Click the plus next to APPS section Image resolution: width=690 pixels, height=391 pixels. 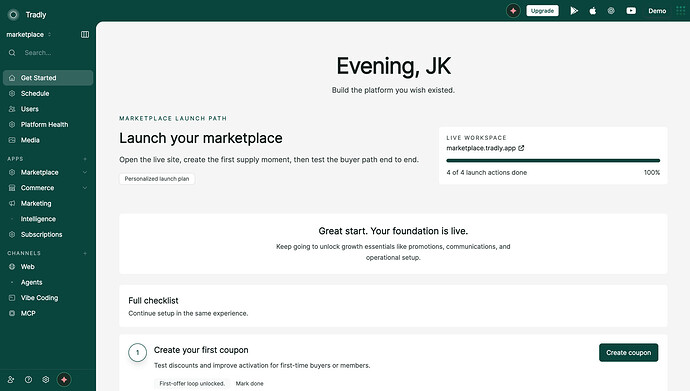(x=85, y=159)
